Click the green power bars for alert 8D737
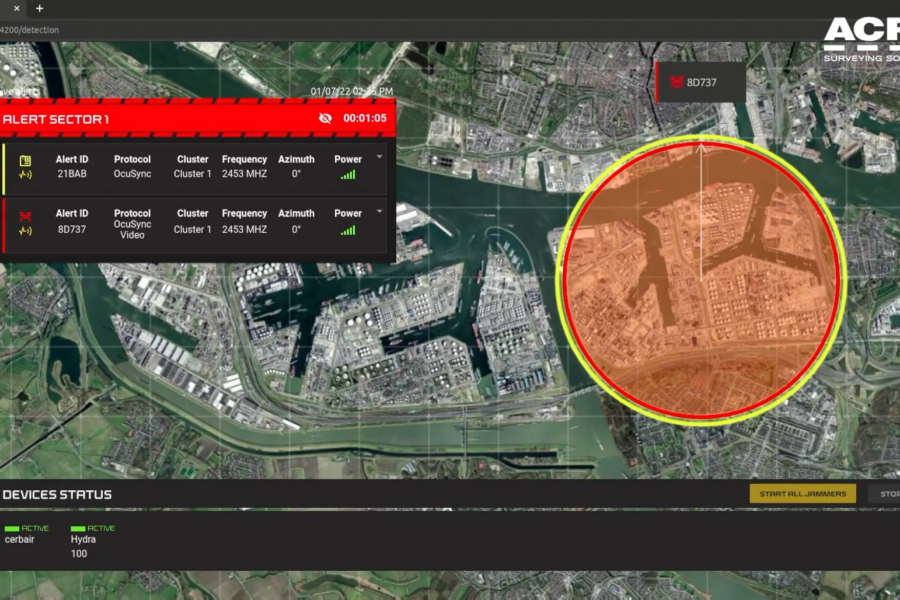Screen dimensions: 900x600 348,230
